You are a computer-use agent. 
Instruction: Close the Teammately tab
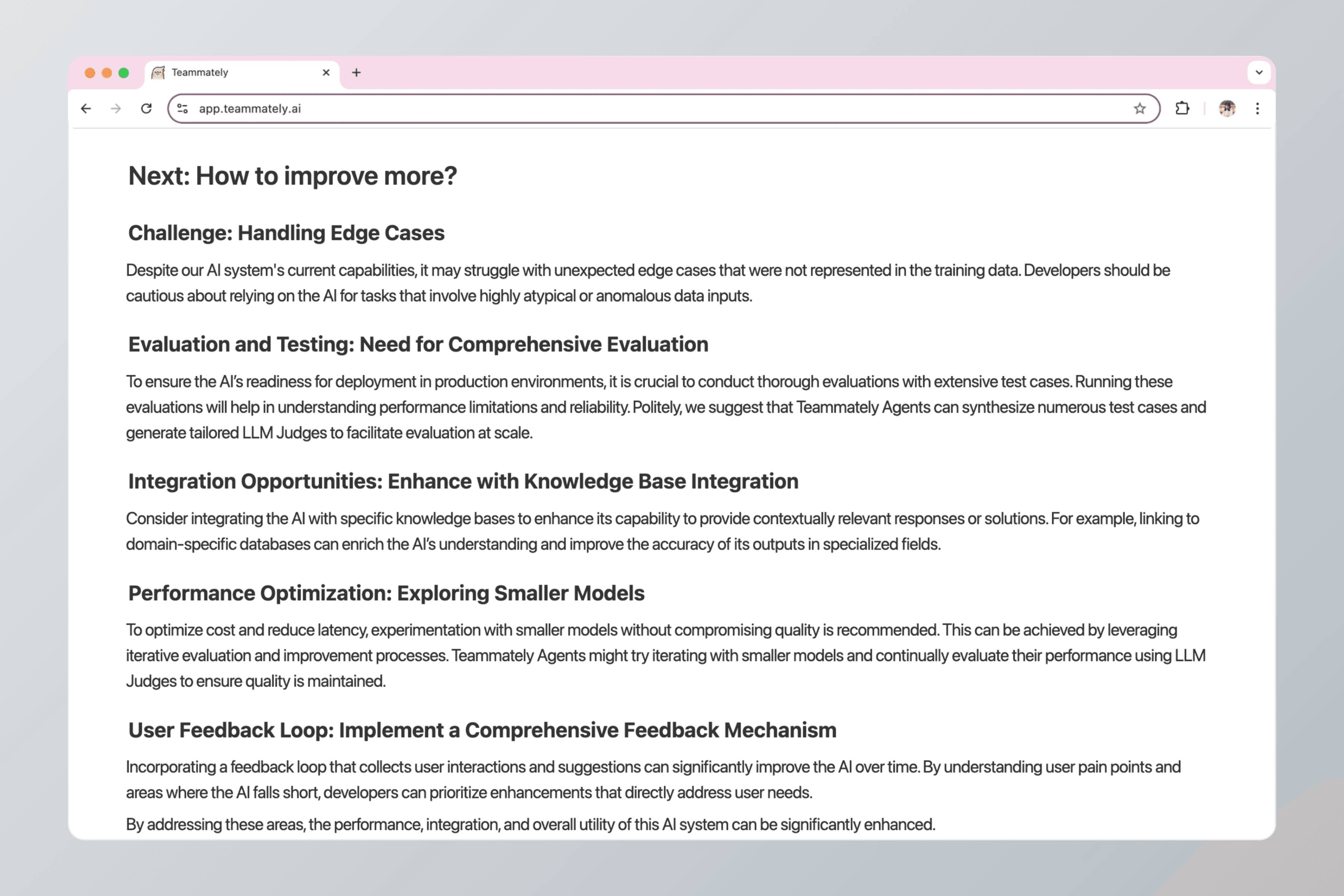point(326,72)
